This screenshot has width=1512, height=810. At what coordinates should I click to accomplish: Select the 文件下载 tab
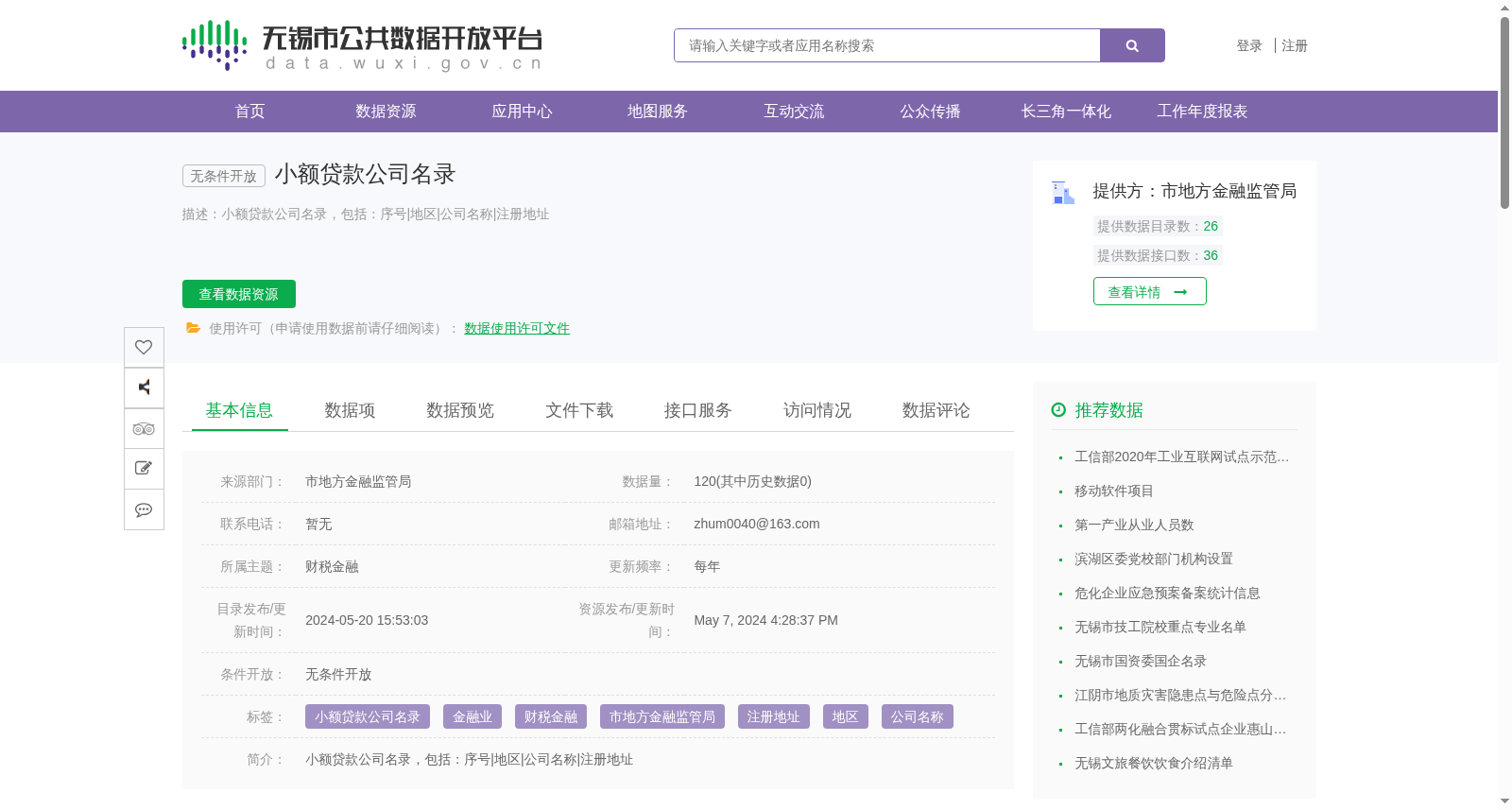pos(579,410)
